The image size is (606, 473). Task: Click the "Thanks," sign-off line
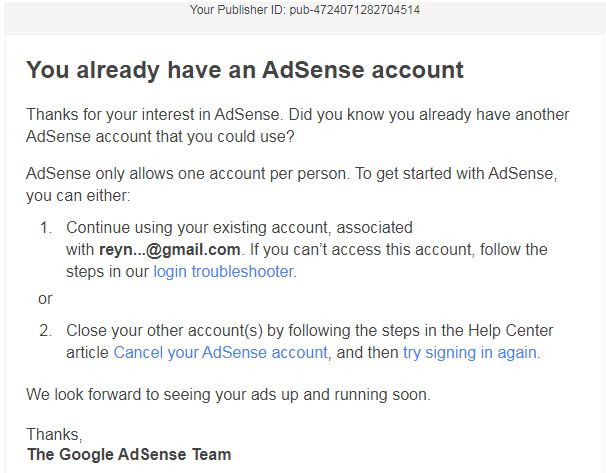coord(54,434)
